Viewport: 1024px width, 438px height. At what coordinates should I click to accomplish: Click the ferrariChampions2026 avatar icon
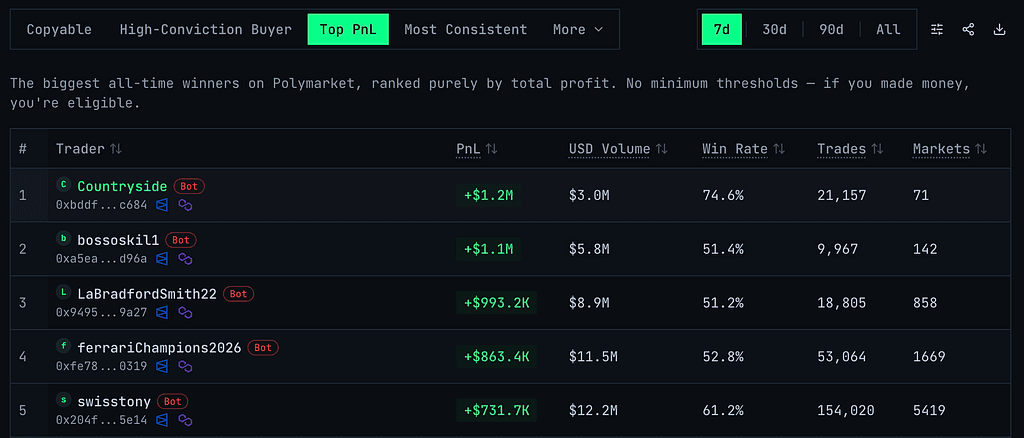[x=63, y=346]
